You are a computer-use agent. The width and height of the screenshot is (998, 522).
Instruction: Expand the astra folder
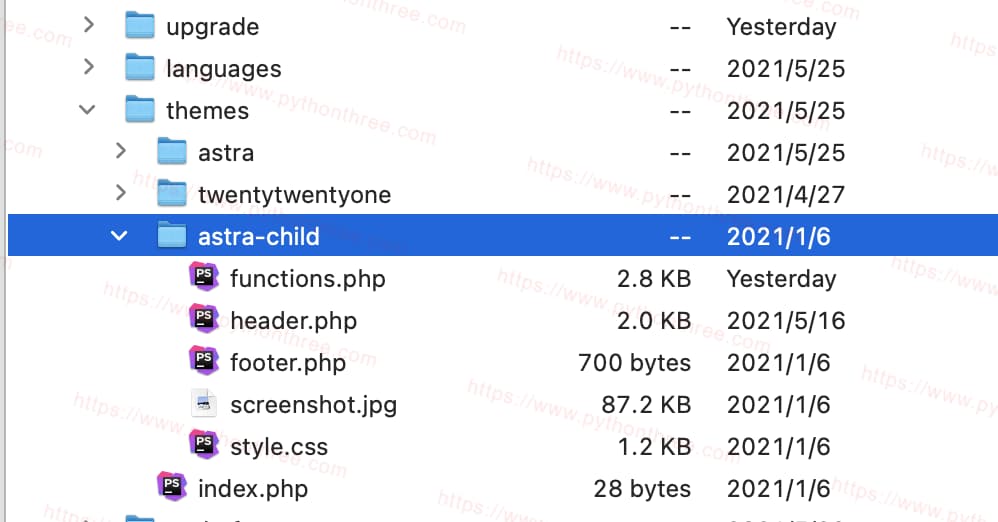(x=121, y=152)
